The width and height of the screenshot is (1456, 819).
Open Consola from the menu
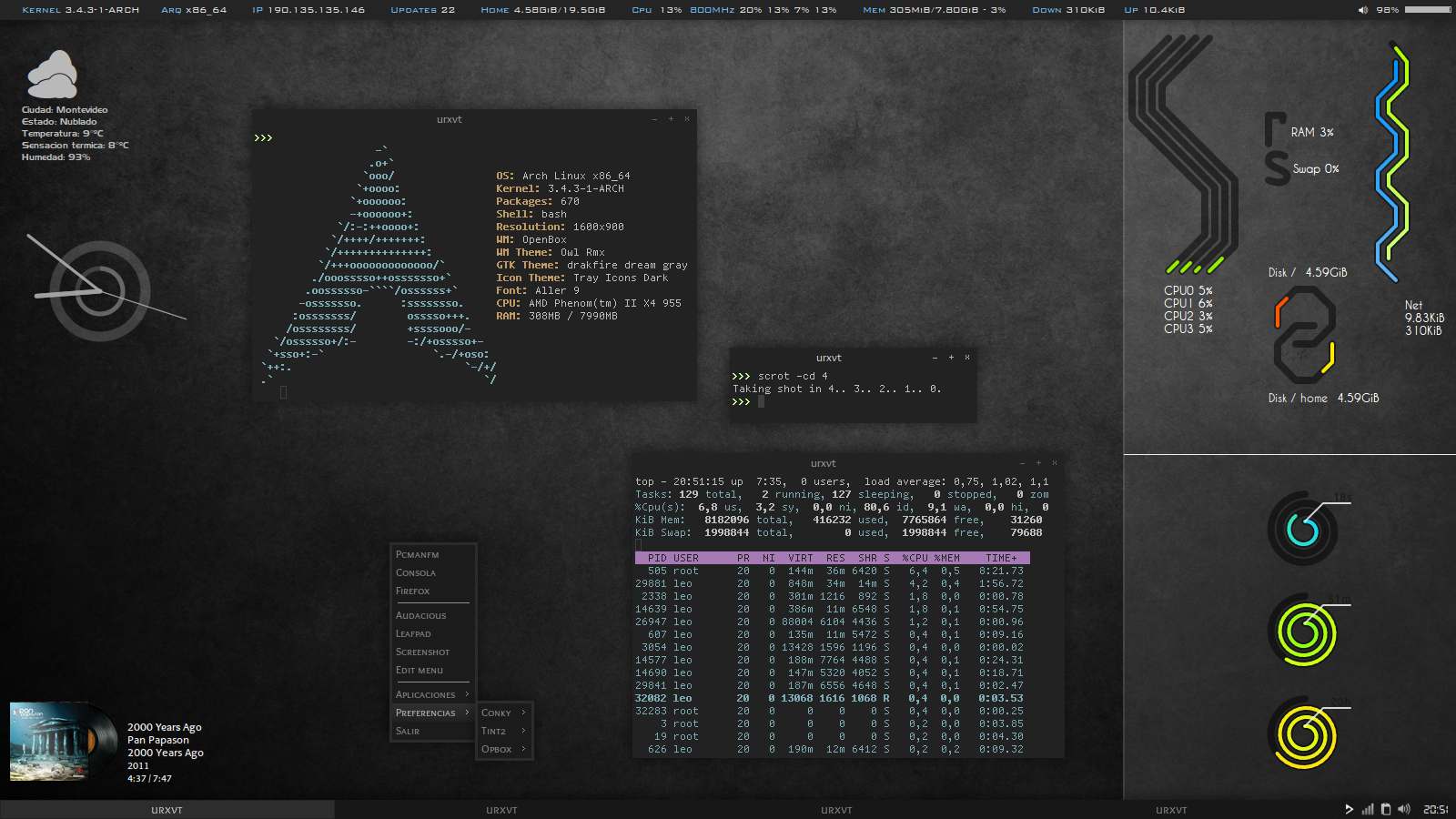(432, 572)
